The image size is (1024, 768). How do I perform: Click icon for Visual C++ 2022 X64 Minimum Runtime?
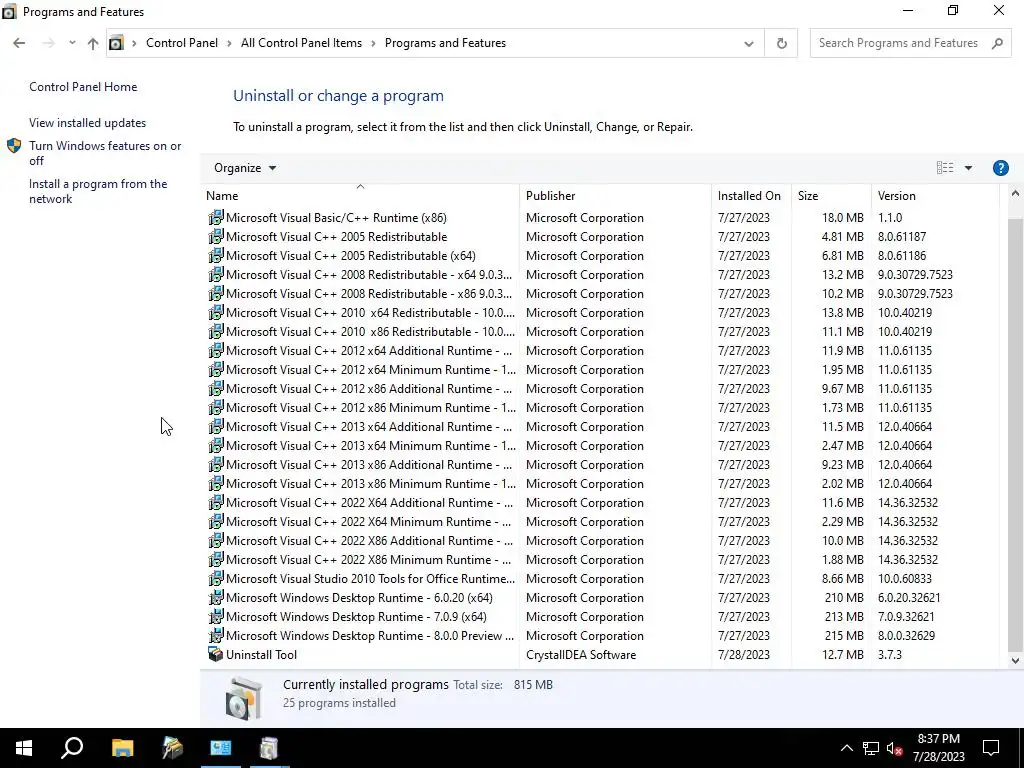[x=216, y=521]
